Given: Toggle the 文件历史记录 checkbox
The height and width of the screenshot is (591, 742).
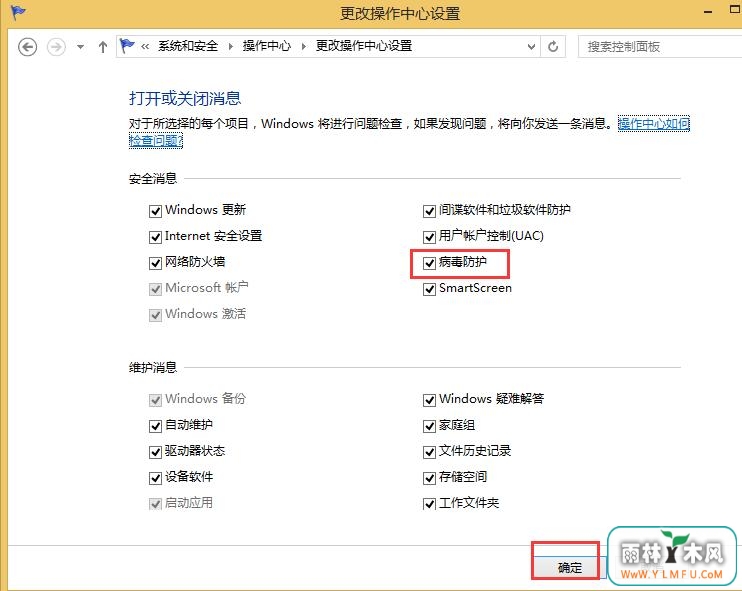Looking at the screenshot, I should coord(429,452).
